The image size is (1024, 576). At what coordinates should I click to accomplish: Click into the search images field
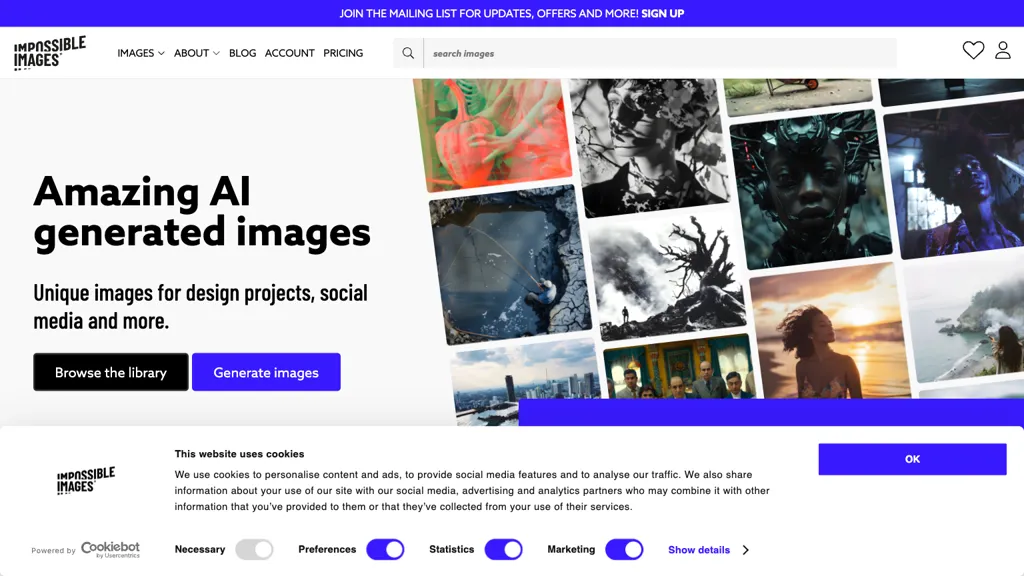pos(660,53)
